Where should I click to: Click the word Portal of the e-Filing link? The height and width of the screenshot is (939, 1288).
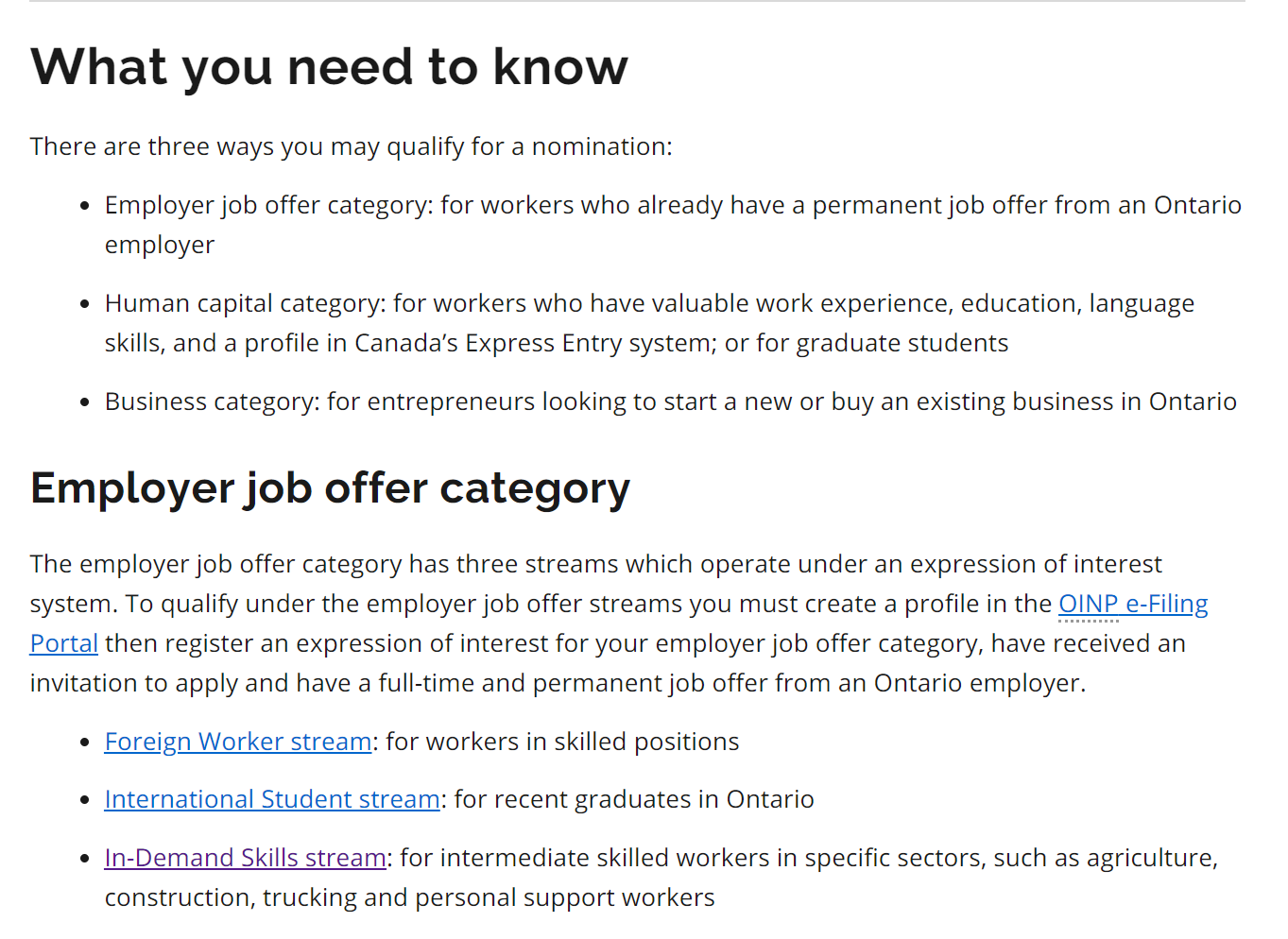click(64, 643)
